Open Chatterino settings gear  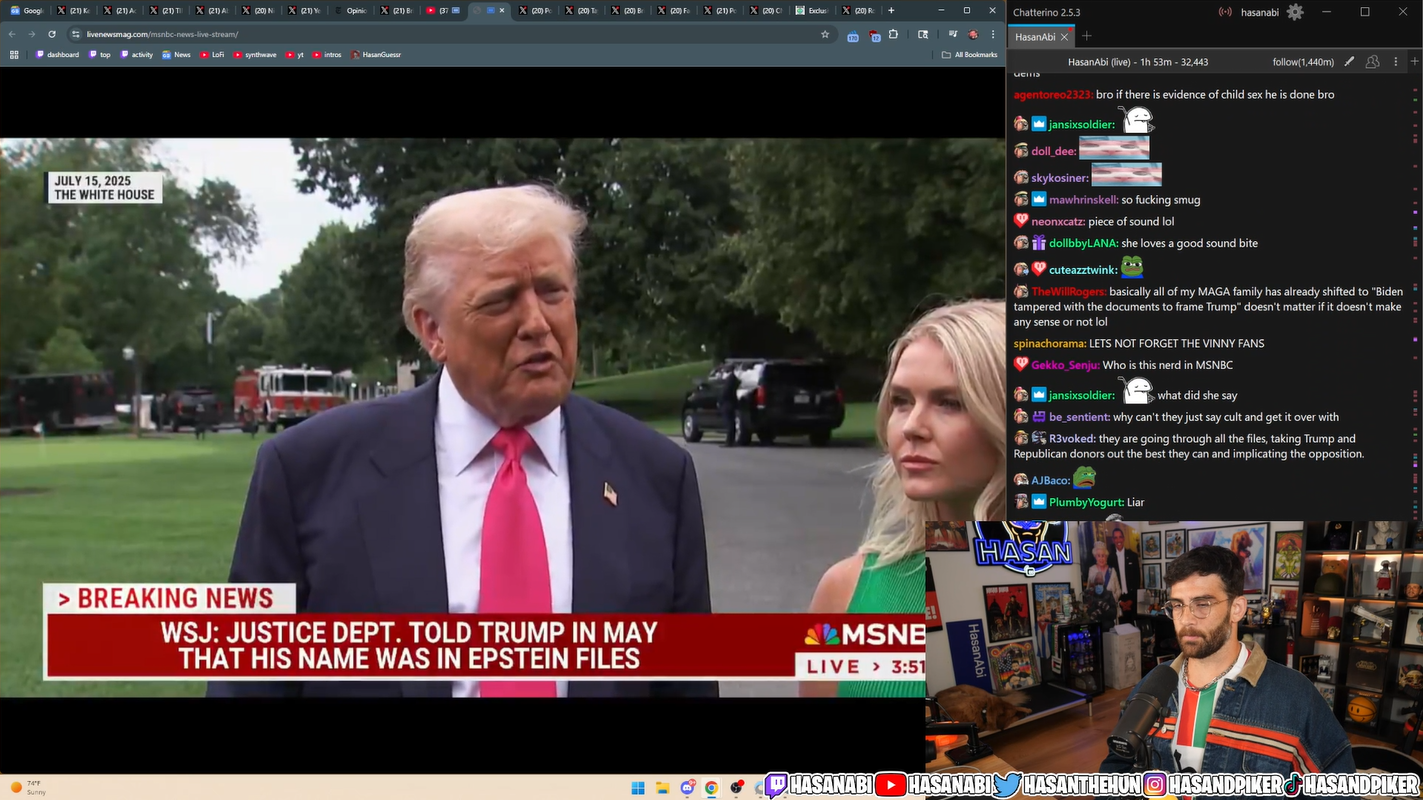[1295, 12]
